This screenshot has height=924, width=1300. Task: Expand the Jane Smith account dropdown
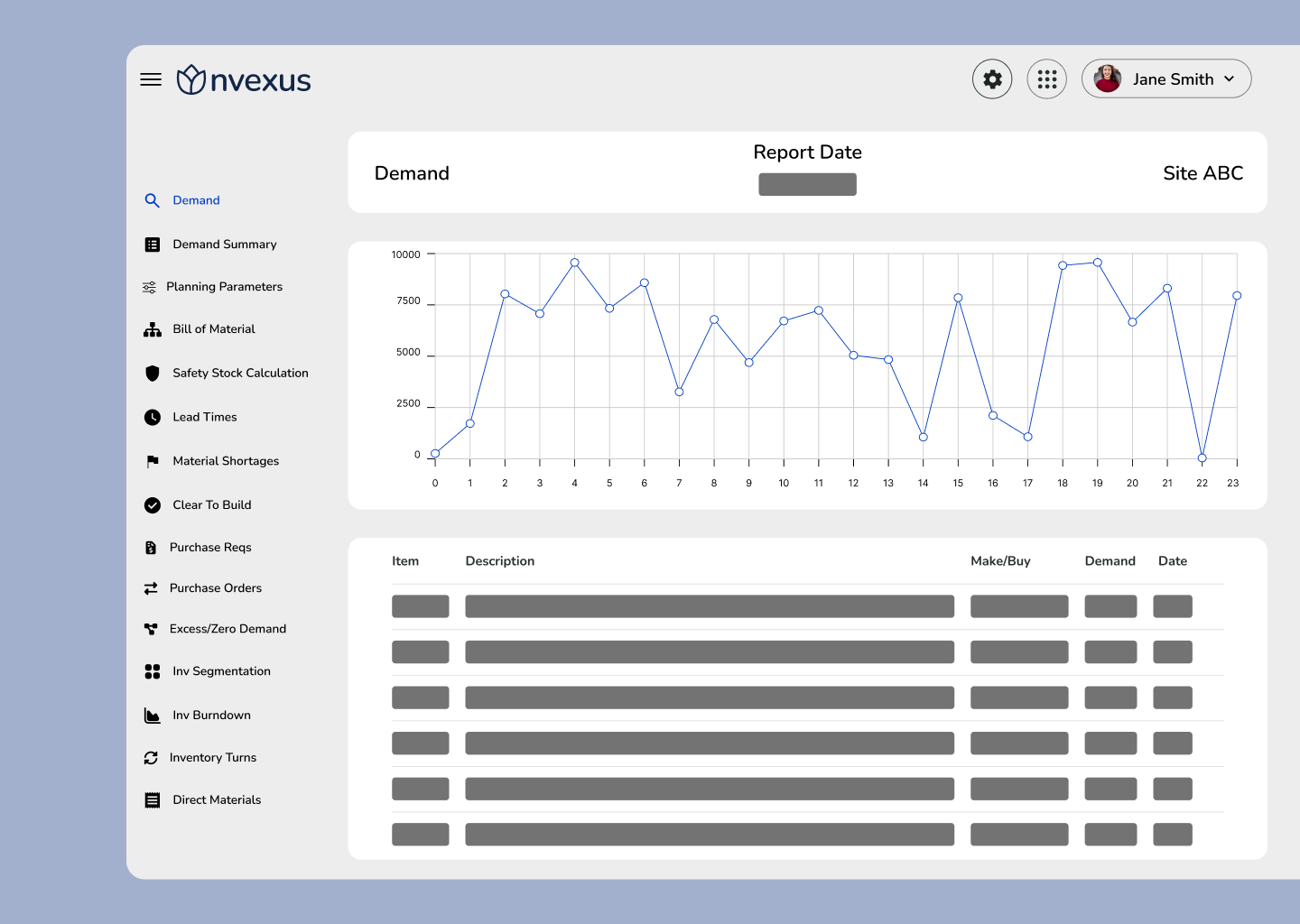pyautogui.click(x=1229, y=79)
